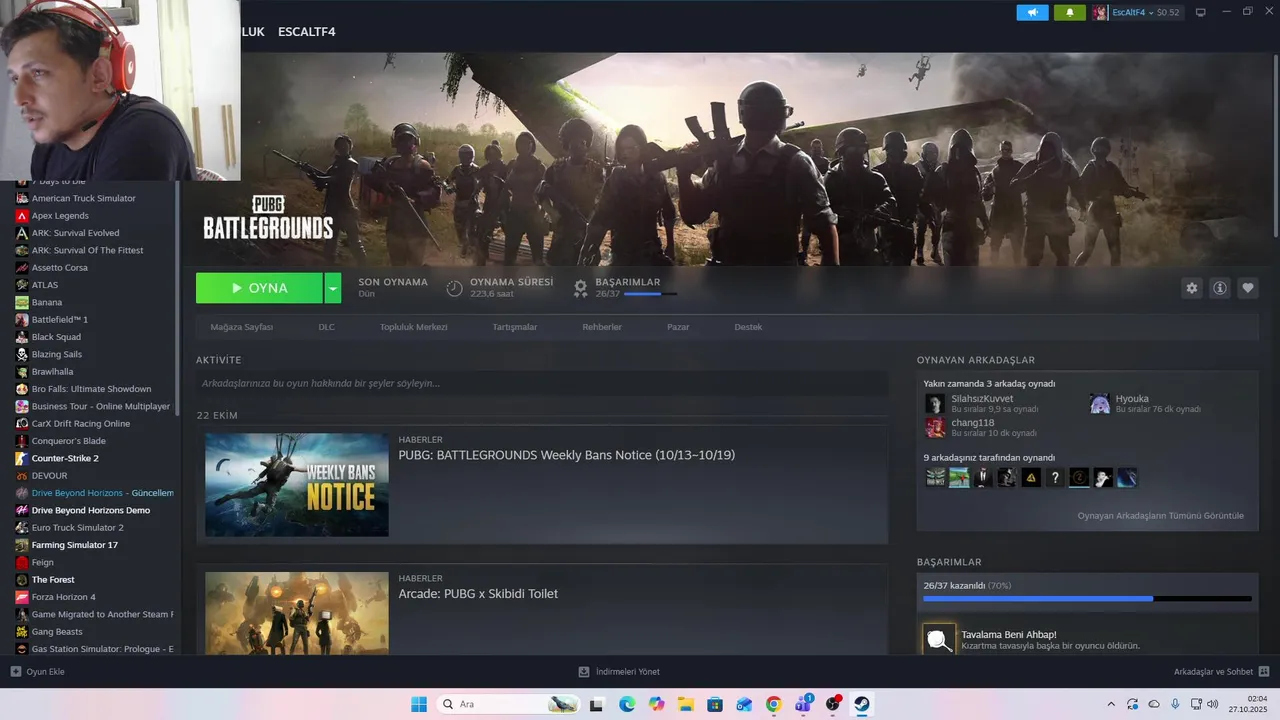1280x720 pixels.
Task: Select The Forest in the library
Action: 52,580
